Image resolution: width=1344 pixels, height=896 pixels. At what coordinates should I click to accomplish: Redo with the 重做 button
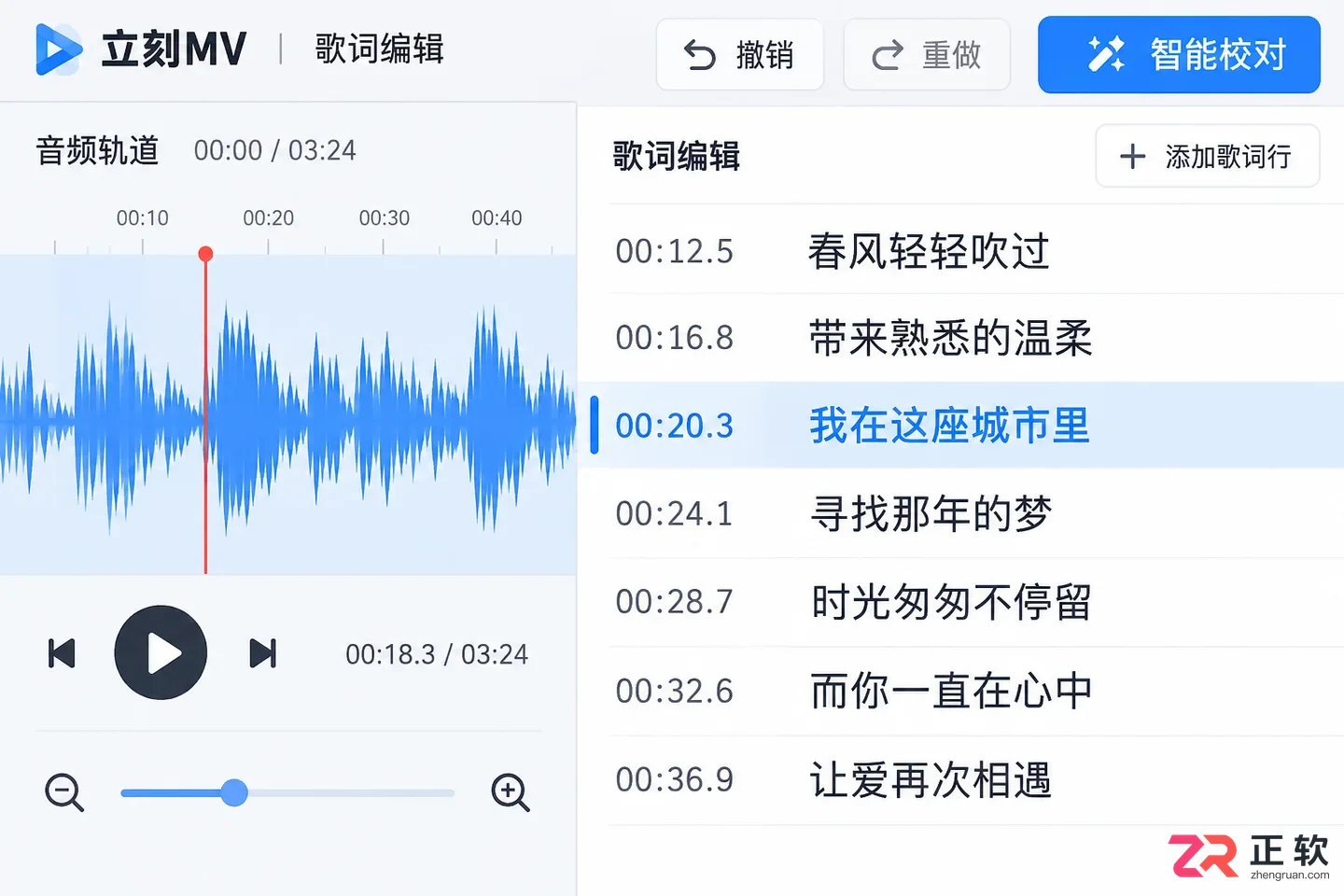click(927, 55)
